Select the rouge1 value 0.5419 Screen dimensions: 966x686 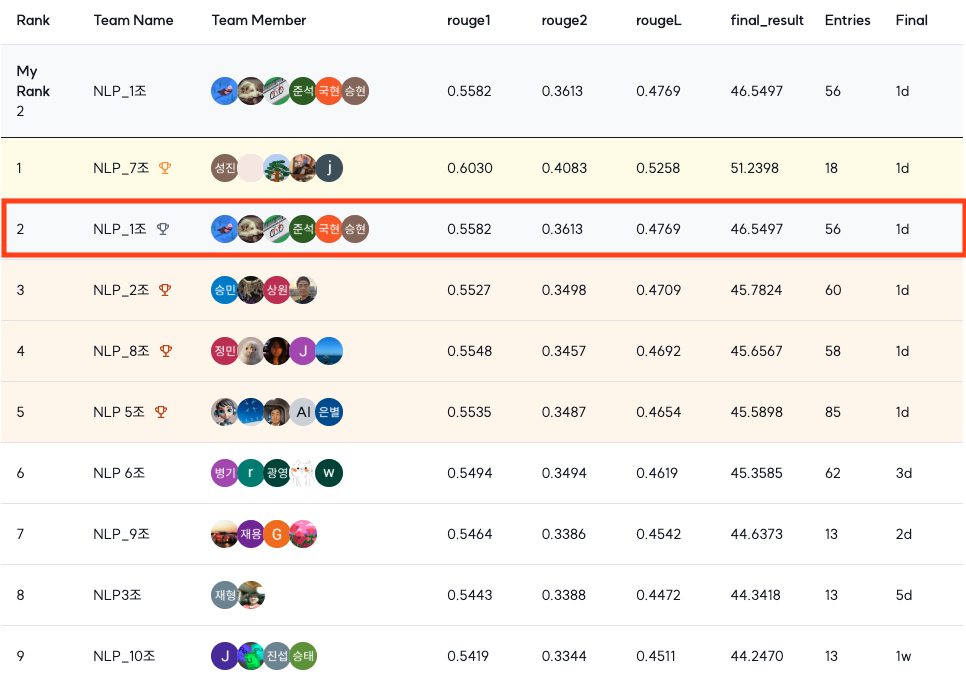(x=468, y=655)
